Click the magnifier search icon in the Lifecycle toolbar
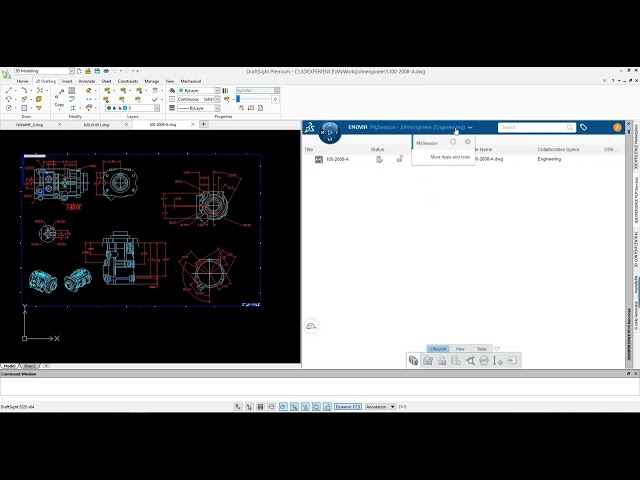This screenshot has width=640, height=480. click(x=470, y=360)
